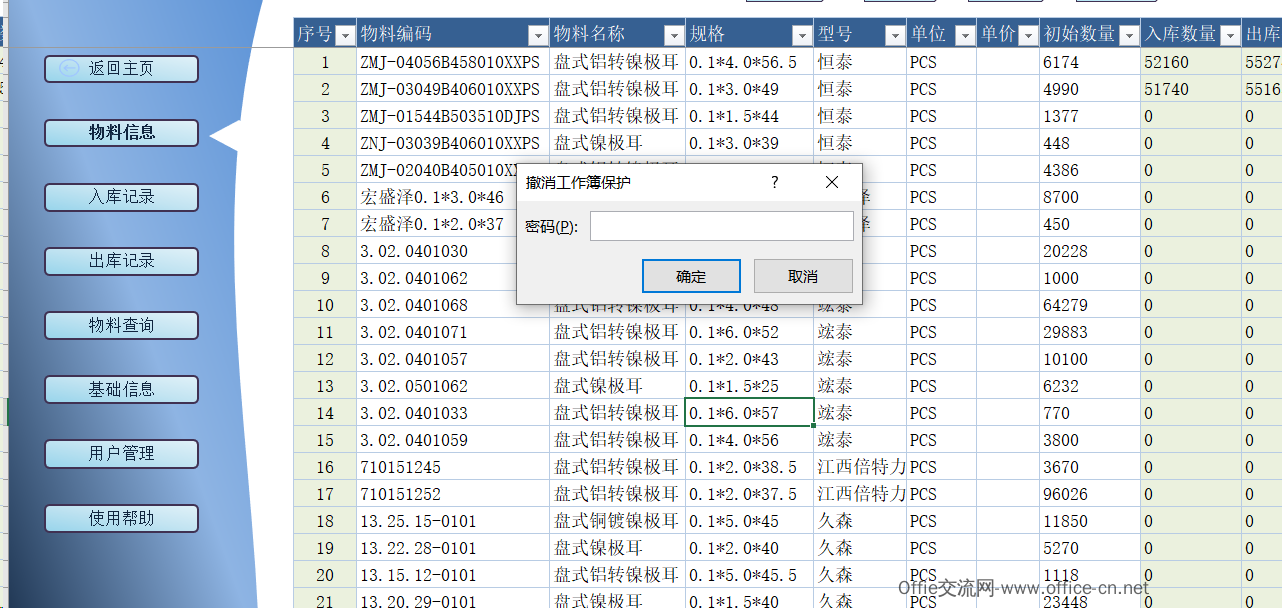1282x608 pixels.
Task: Click the spec cell 0.1*5.0*45.5
Action: (x=750, y=575)
